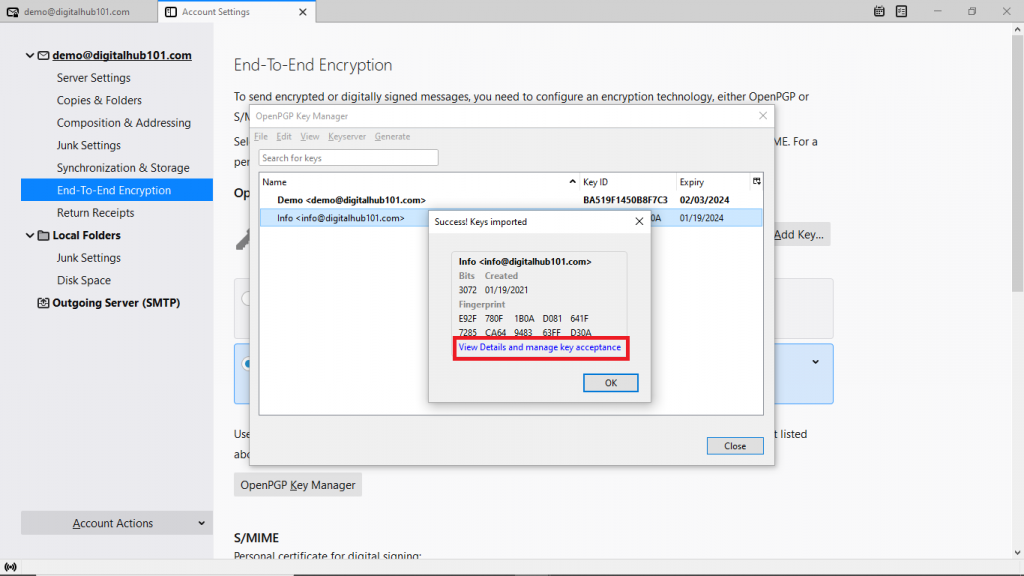The height and width of the screenshot is (576, 1024).
Task: Open the Edit menu in Key Manager
Action: coord(283,136)
